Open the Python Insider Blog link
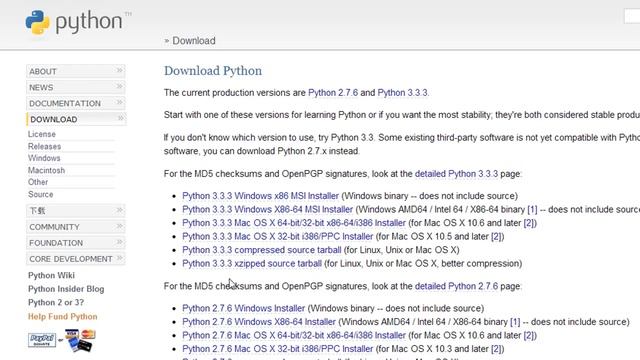The width and height of the screenshot is (640, 360). click(66, 289)
